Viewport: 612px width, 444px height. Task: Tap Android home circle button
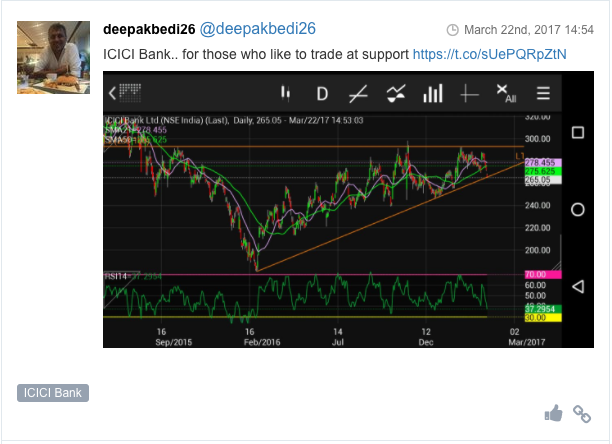click(x=578, y=210)
